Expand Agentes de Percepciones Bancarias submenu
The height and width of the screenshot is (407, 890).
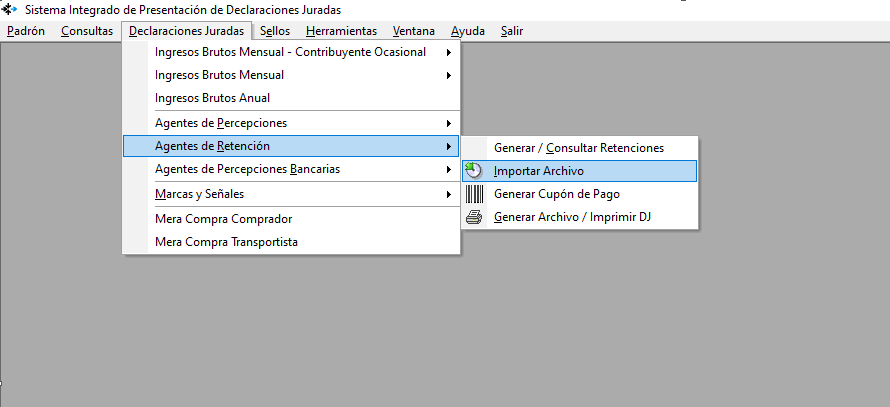[448, 170]
